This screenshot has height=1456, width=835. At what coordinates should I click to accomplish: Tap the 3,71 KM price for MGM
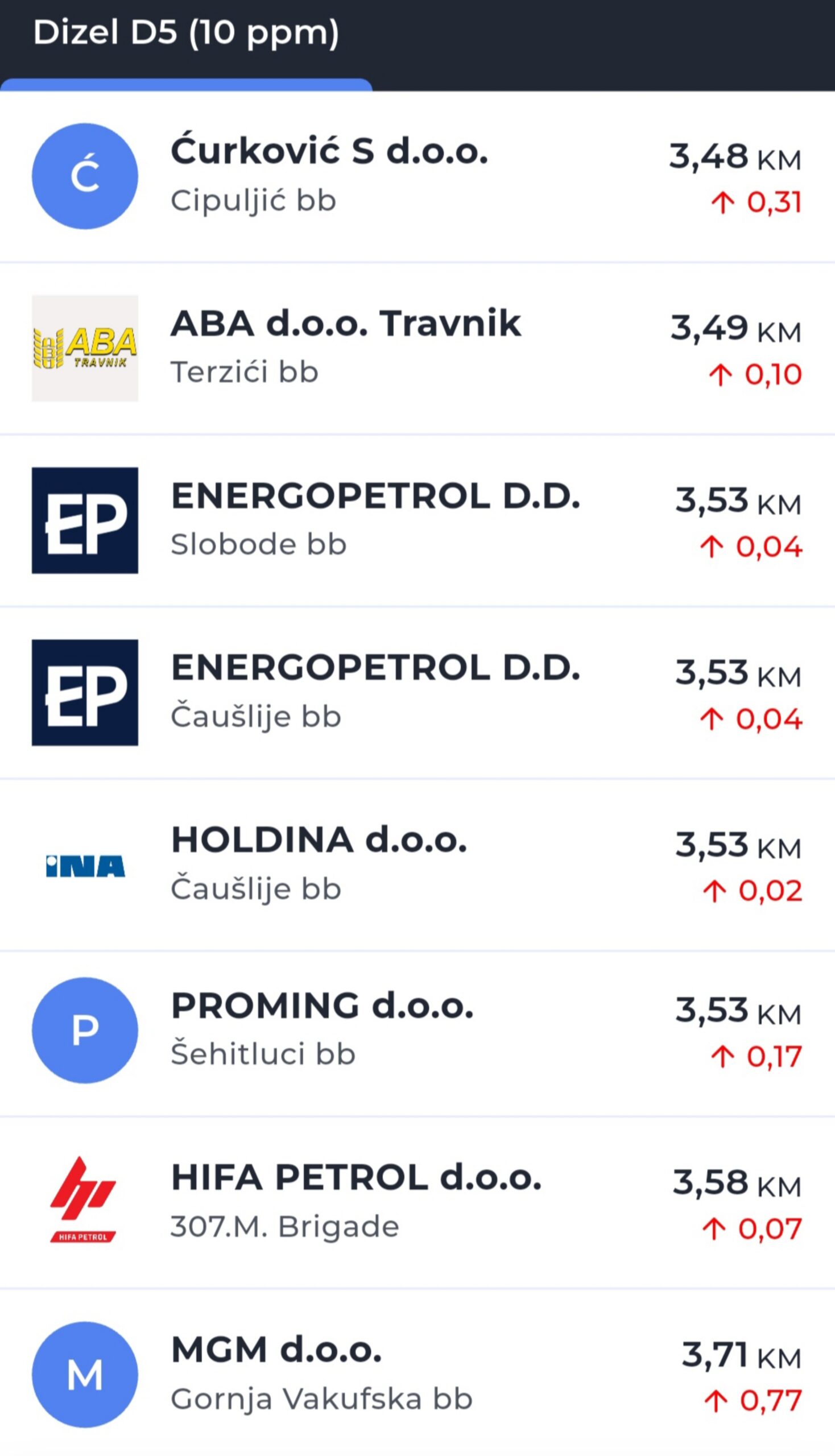tap(741, 1355)
